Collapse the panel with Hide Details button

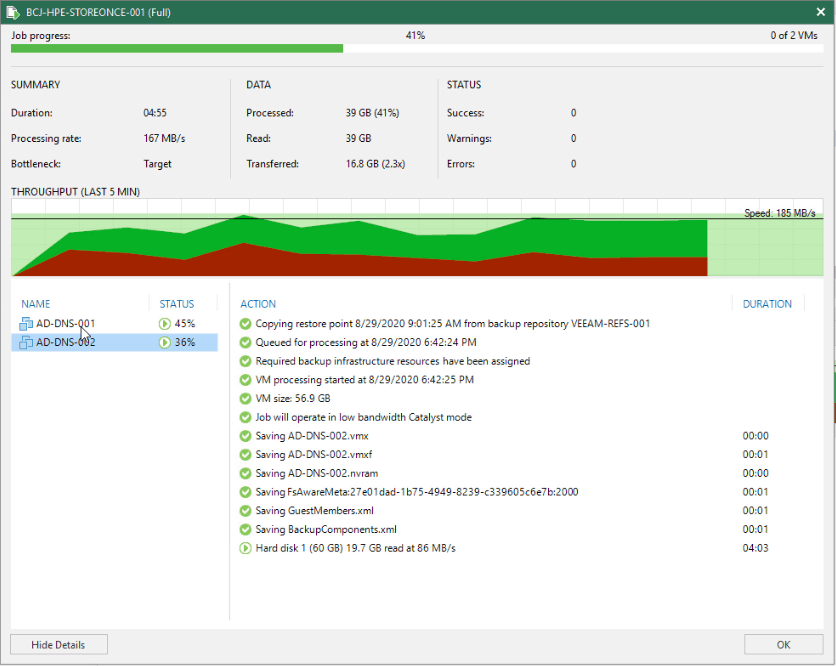coord(59,645)
